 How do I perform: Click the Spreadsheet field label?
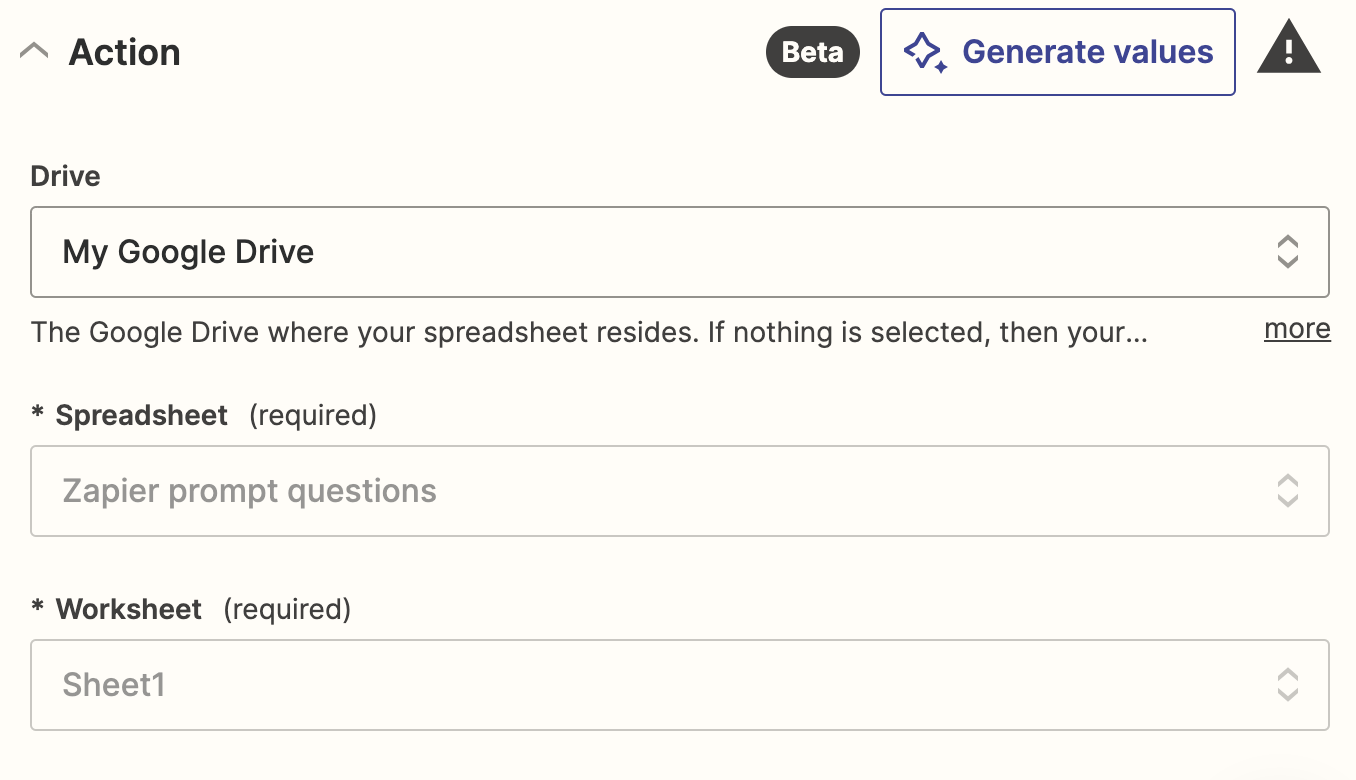click(x=142, y=415)
